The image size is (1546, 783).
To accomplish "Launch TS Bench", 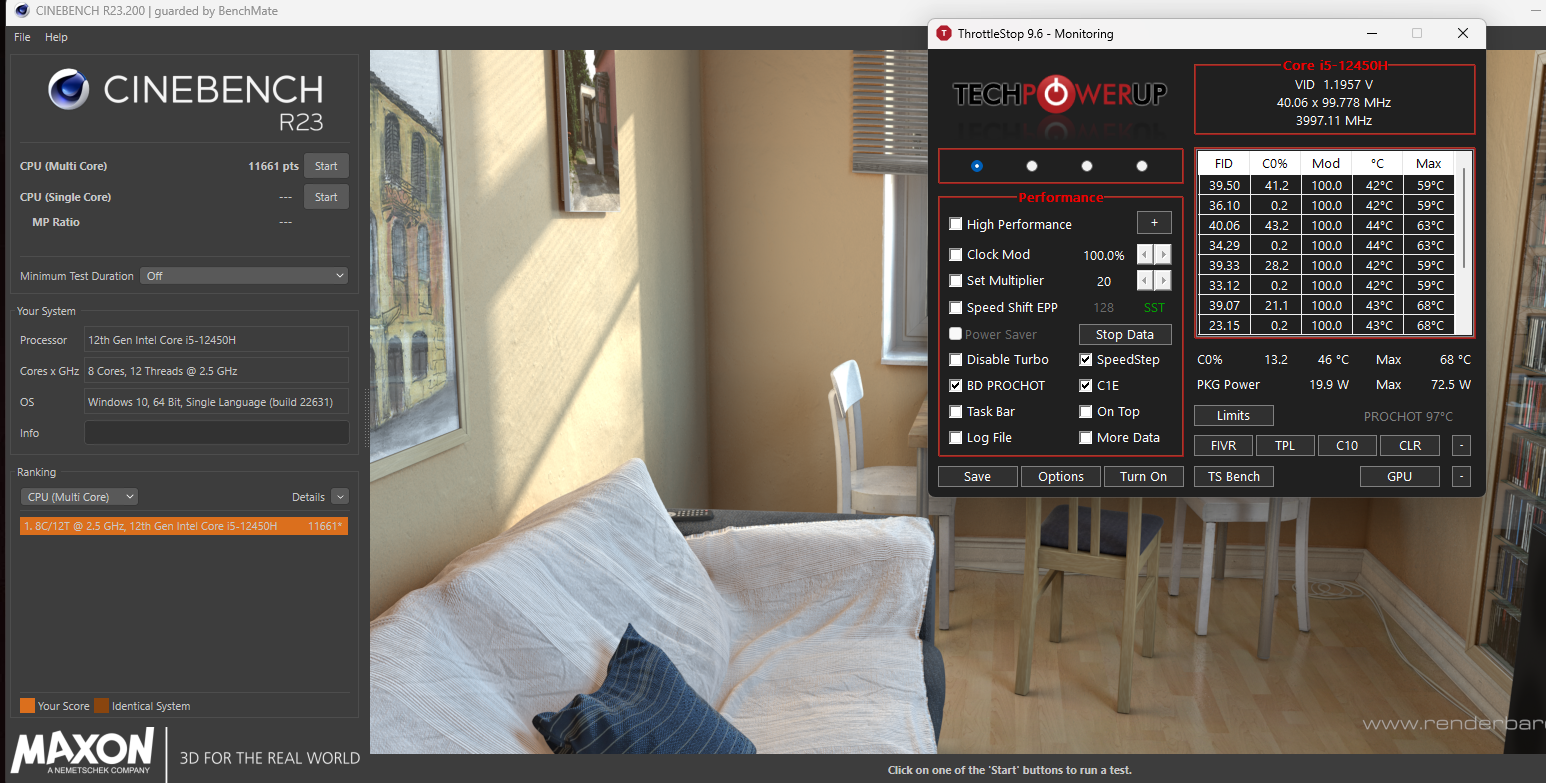I will pos(1233,476).
